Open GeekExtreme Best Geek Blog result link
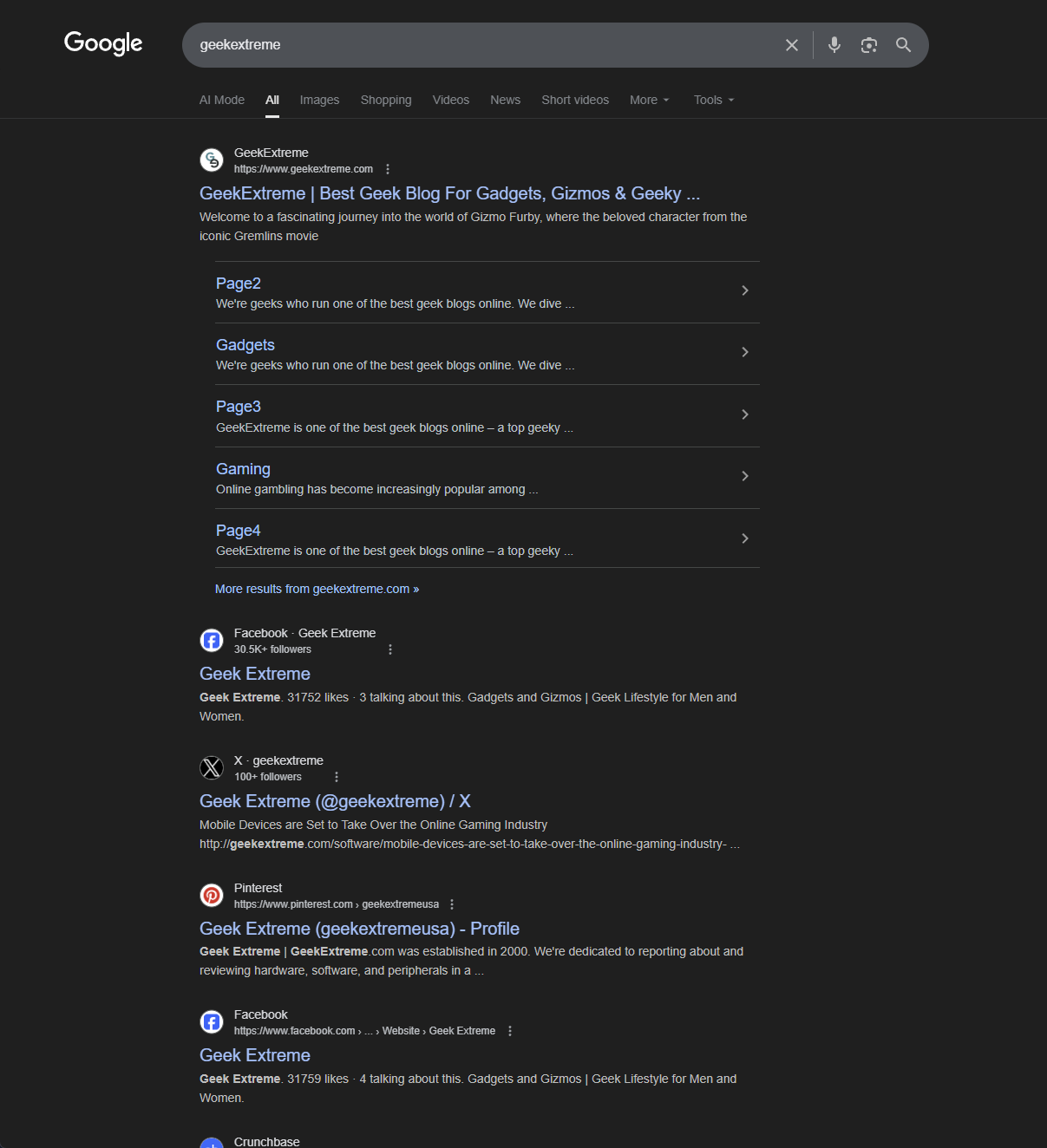The image size is (1047, 1148). click(x=449, y=193)
